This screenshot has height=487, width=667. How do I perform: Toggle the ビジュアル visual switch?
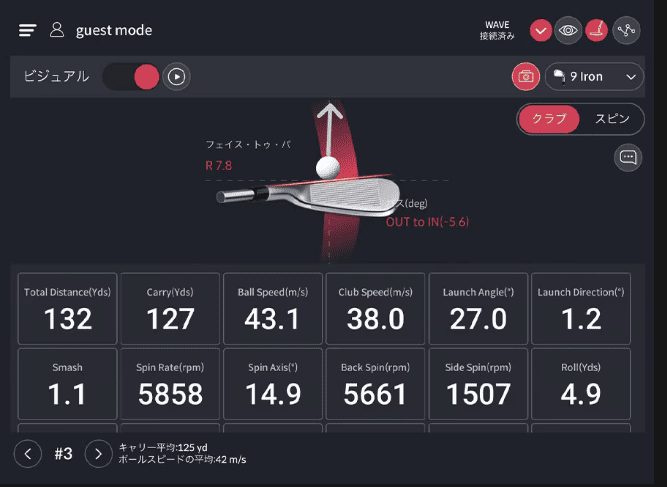[x=132, y=76]
